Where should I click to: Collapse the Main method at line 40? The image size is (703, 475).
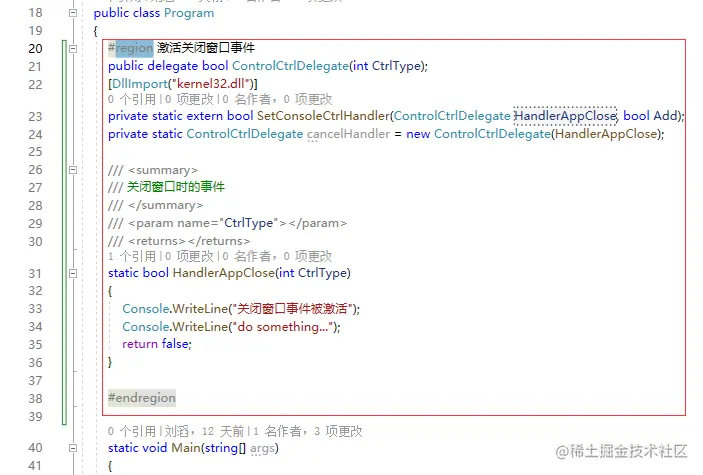pyautogui.click(x=73, y=448)
